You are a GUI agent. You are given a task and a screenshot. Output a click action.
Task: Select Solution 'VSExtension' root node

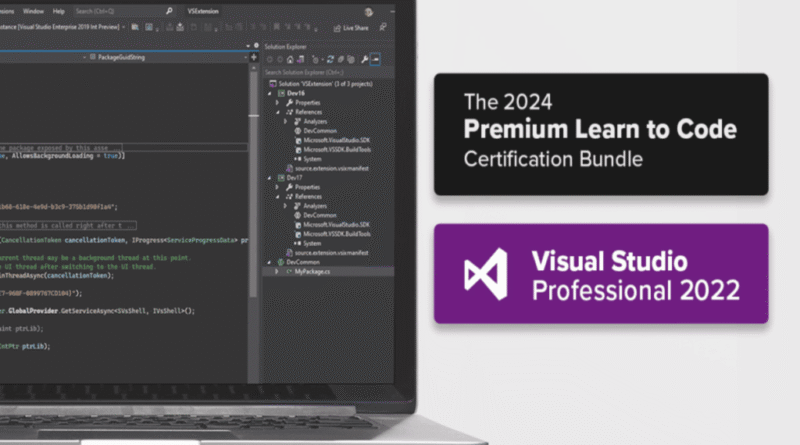(x=326, y=84)
